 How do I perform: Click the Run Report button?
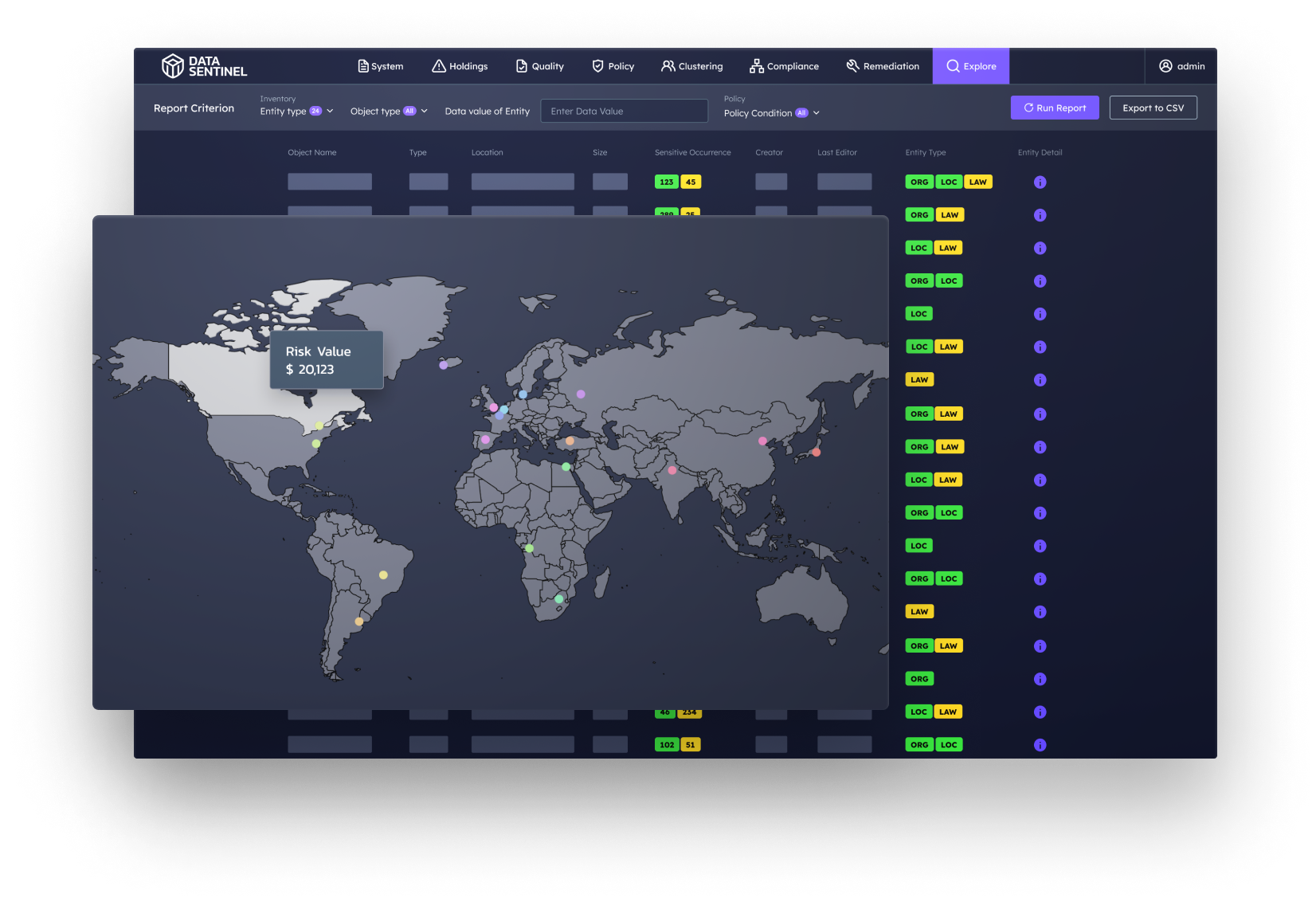[1054, 108]
